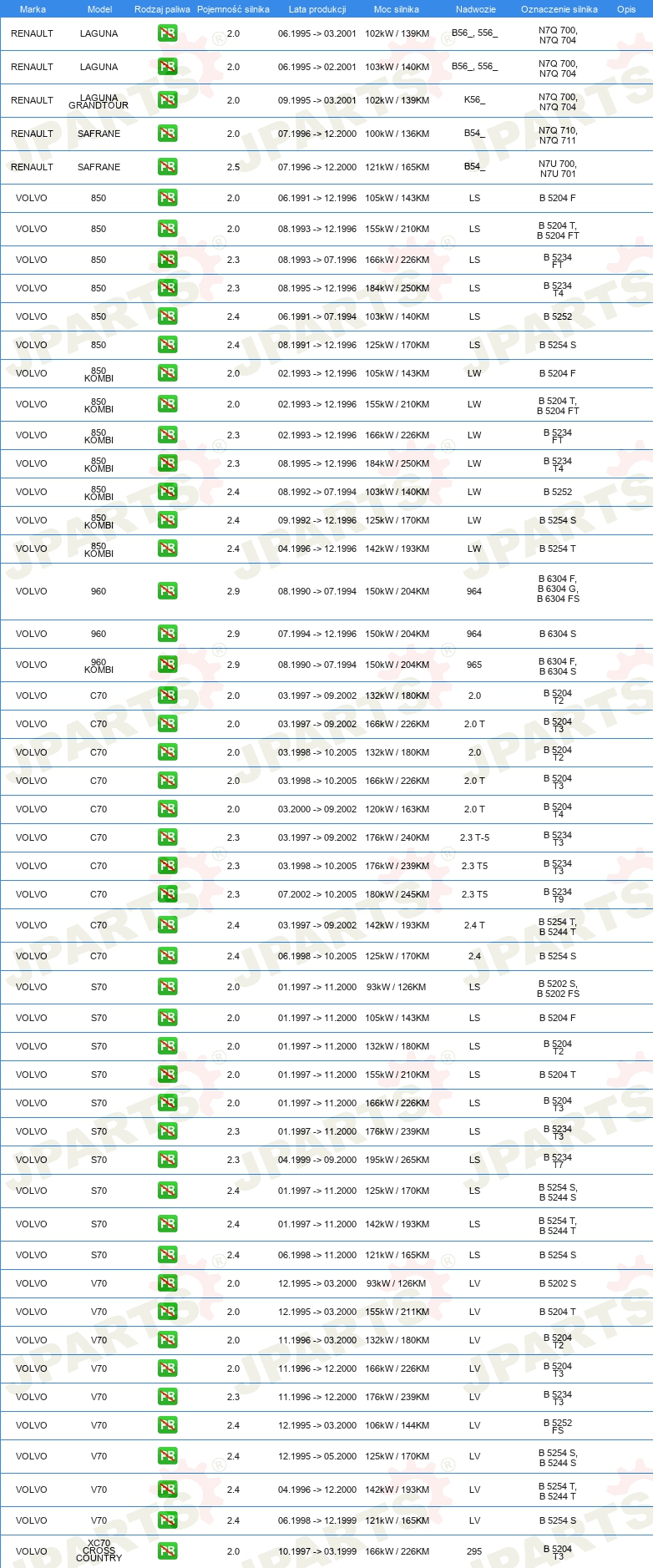
Task: Click fuel icon in C70 2.4 125kW/170KM row
Action: (167, 956)
